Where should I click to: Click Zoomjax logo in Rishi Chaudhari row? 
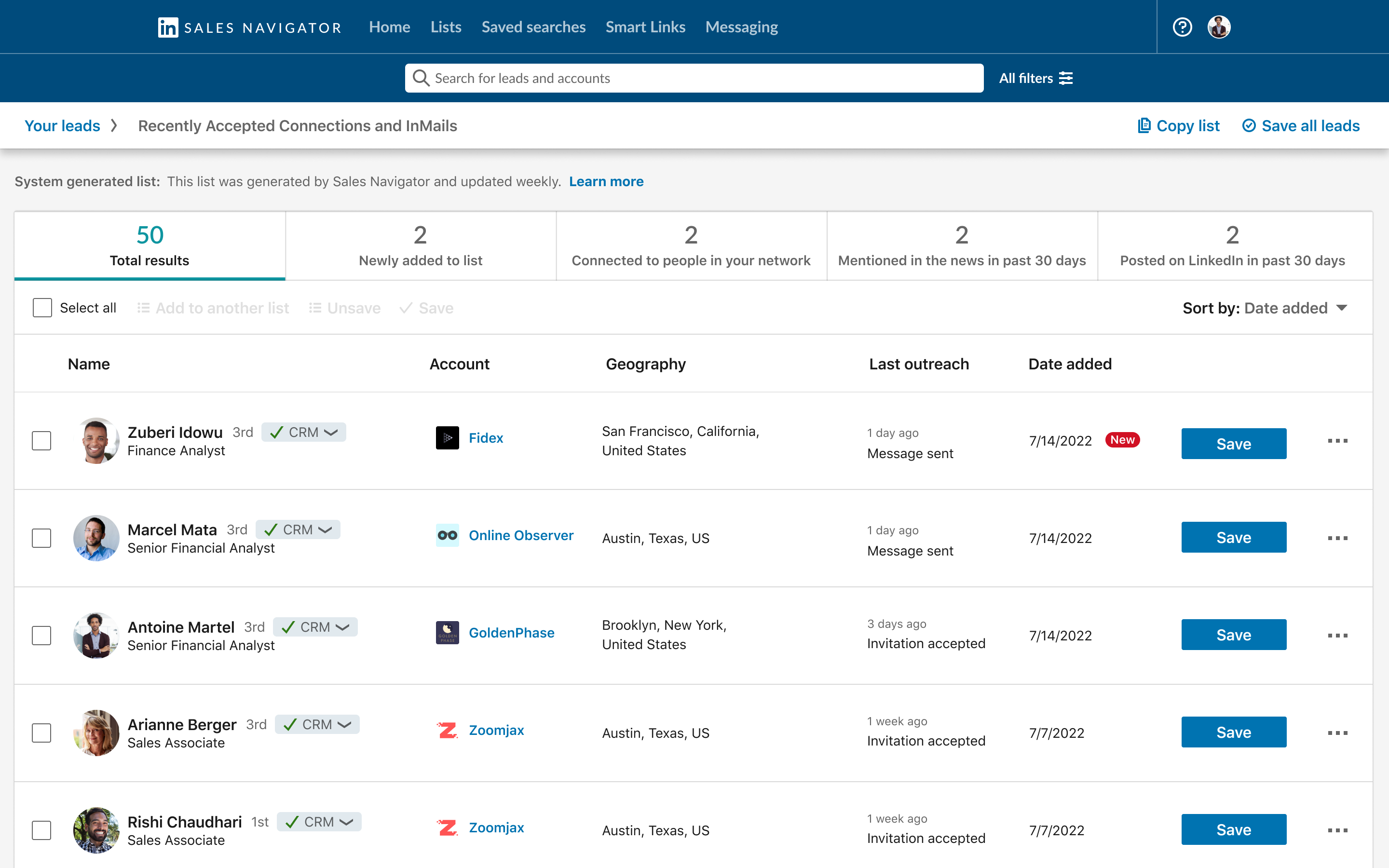(447, 827)
